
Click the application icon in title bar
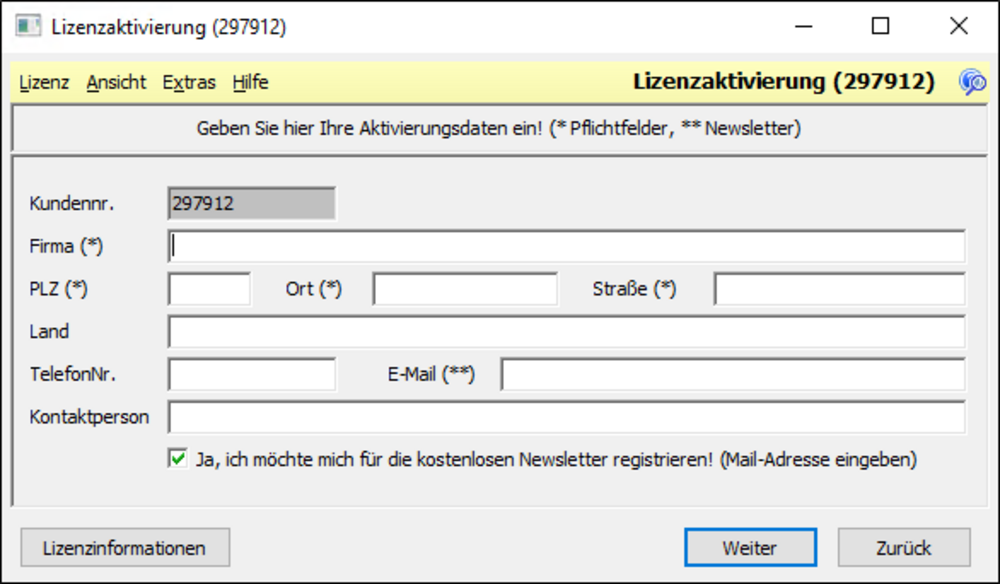click(x=28, y=27)
